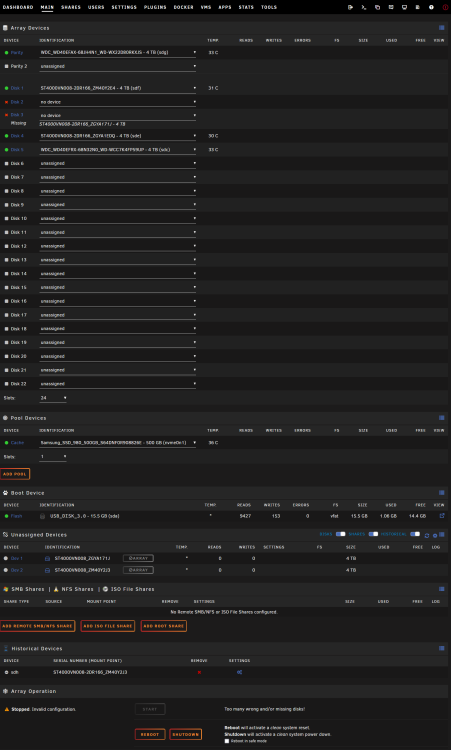Open the Flash view icon in Boot Device row

442,516
